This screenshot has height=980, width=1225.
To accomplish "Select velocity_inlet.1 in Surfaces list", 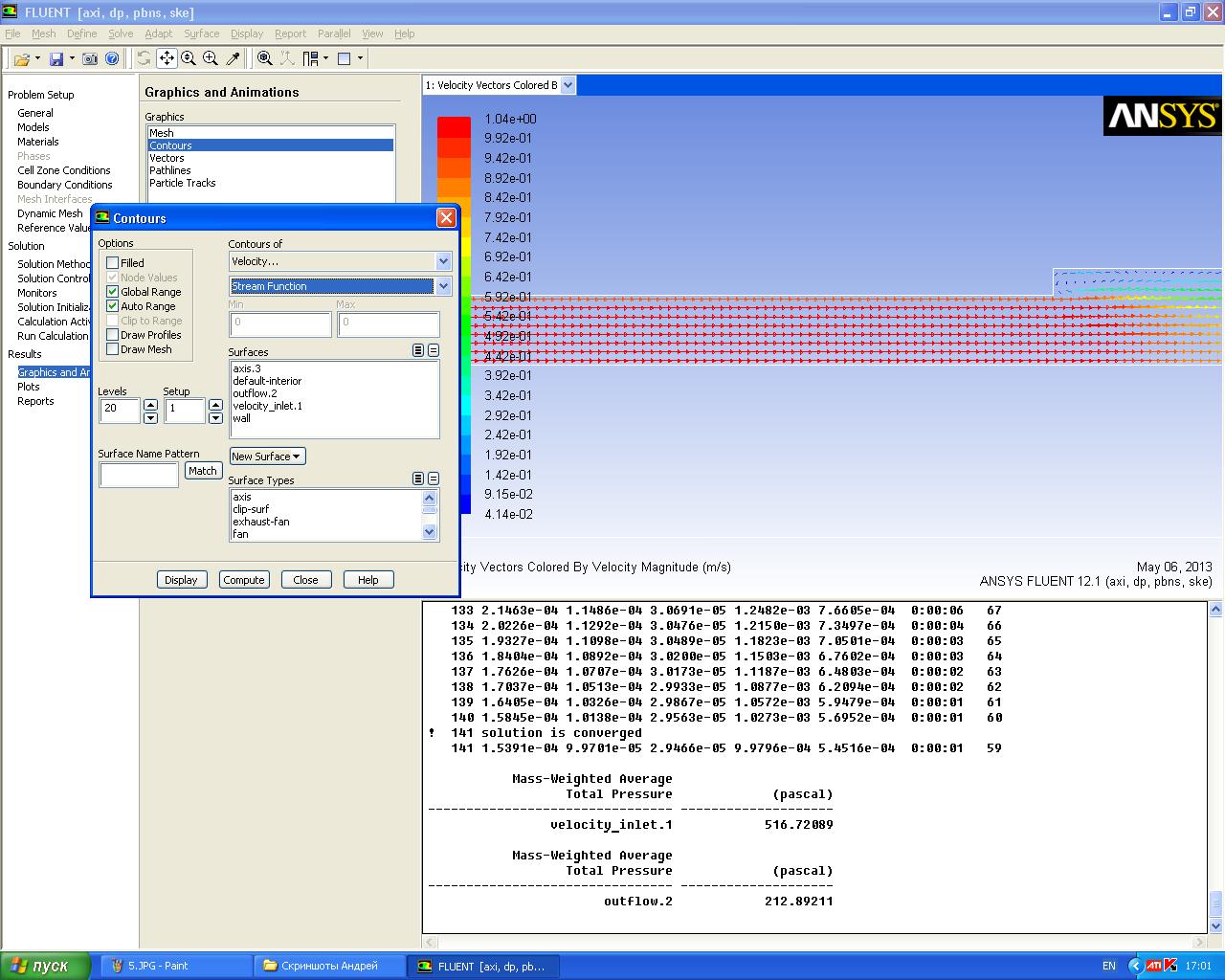I will tap(268, 406).
